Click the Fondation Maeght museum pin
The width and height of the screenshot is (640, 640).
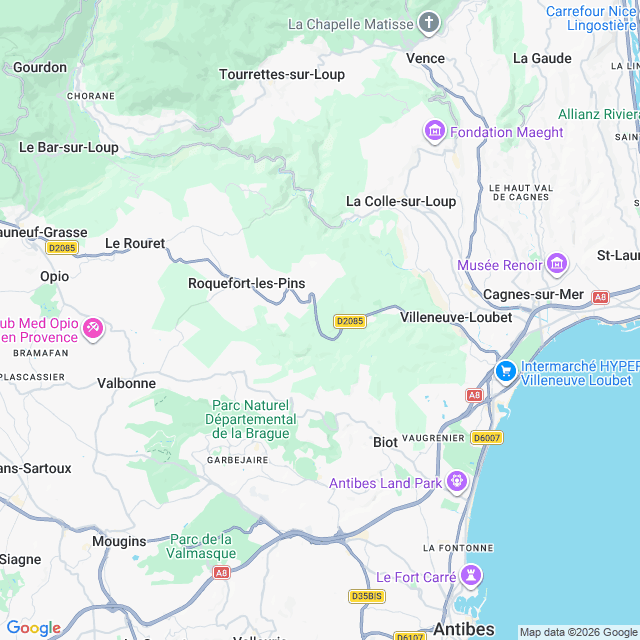(435, 131)
